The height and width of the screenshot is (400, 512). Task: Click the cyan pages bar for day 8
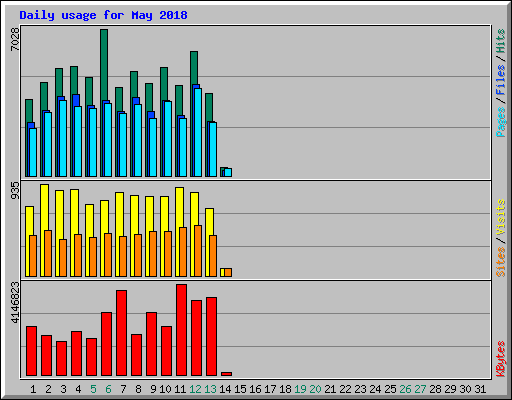point(138,140)
